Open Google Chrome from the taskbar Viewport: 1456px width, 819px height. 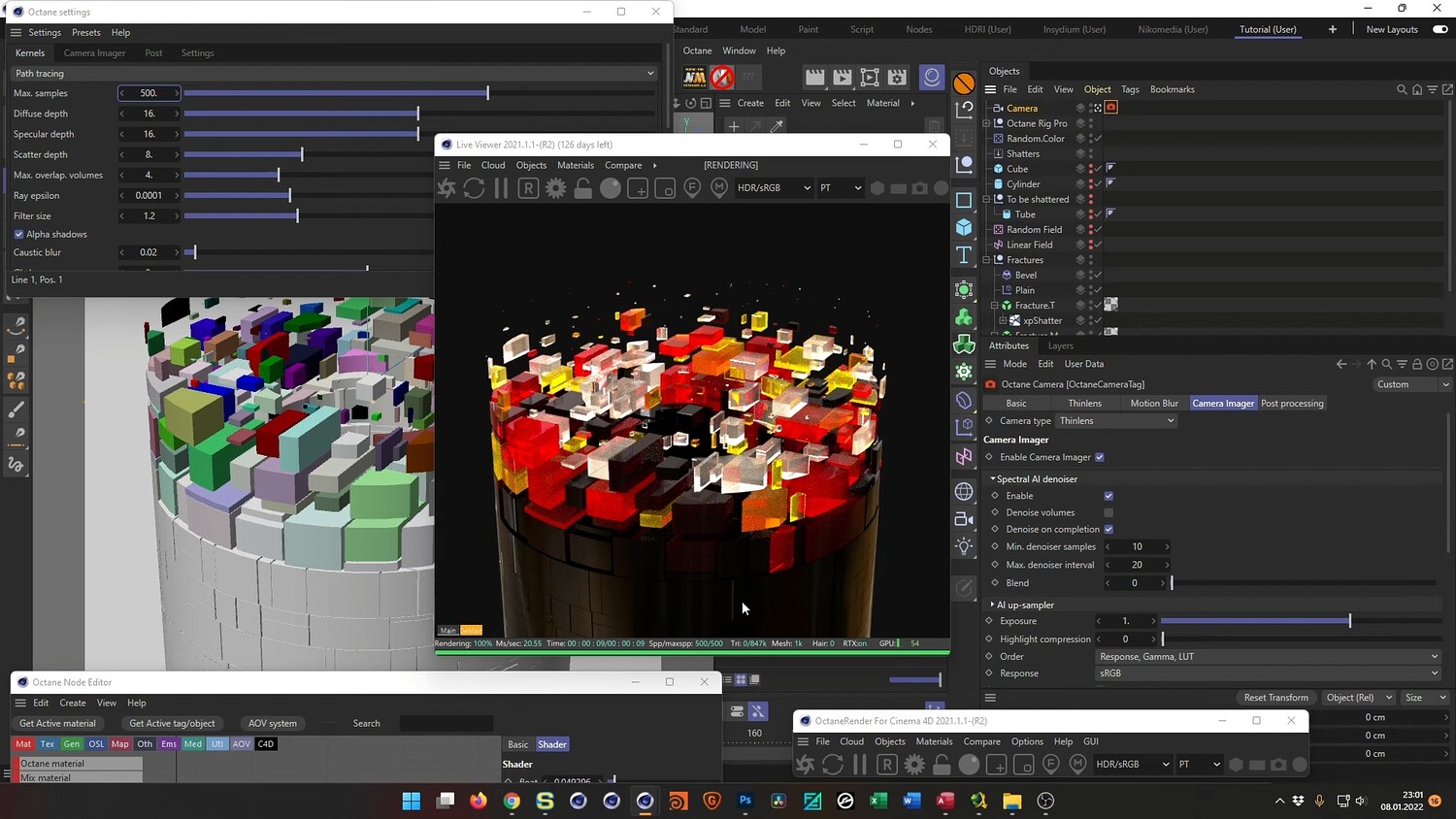[512, 801]
